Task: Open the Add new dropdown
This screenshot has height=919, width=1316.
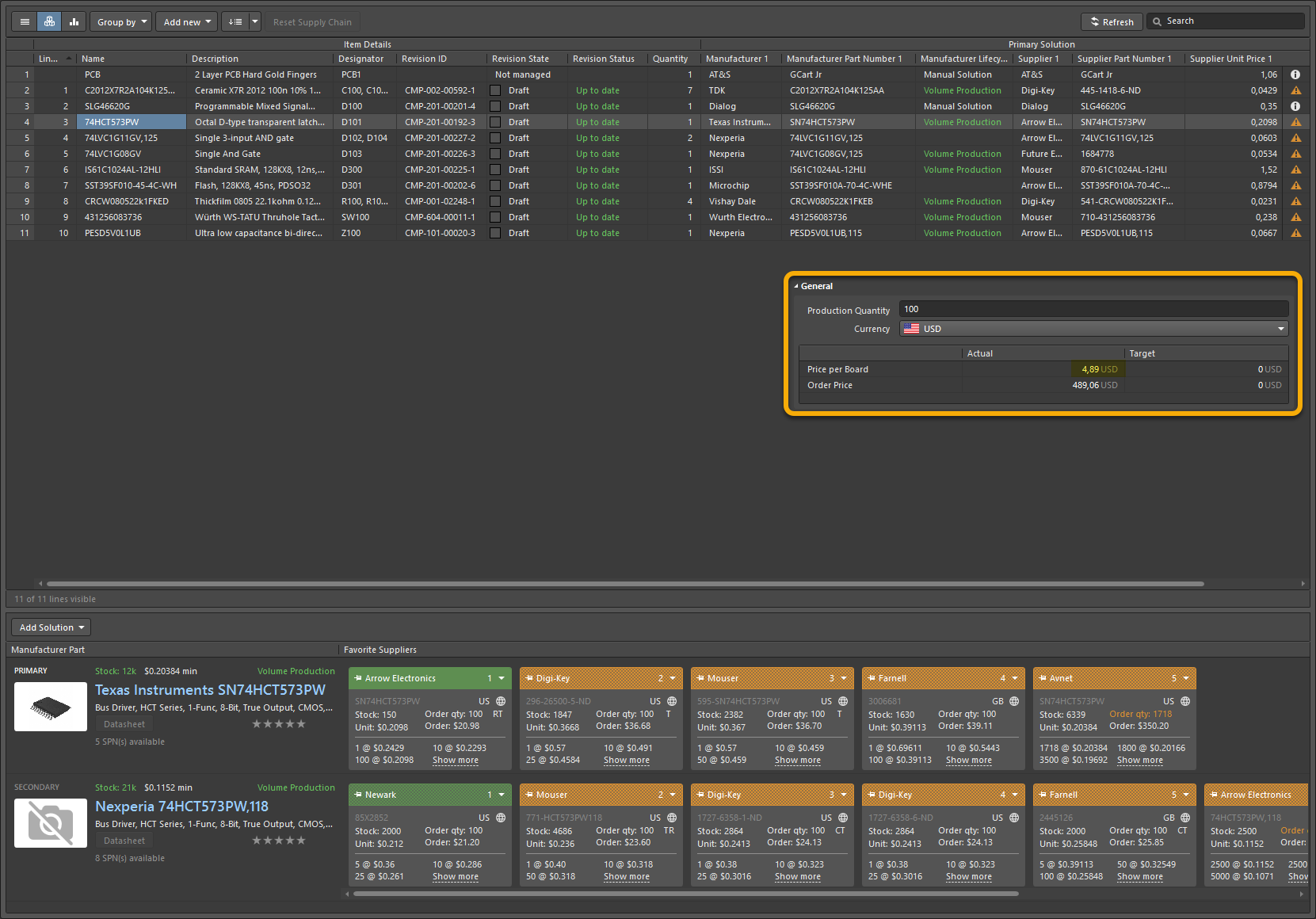Action: click(186, 22)
